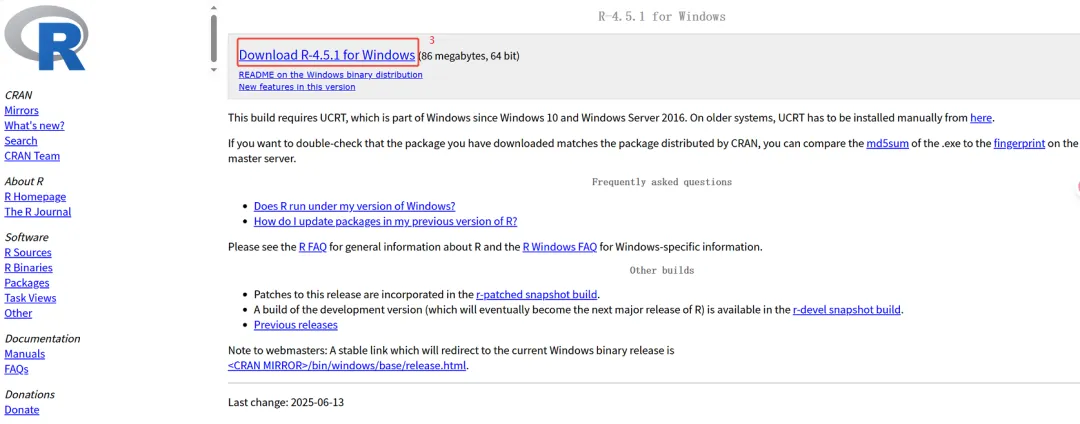Open the fingerprint link

coord(1019,144)
